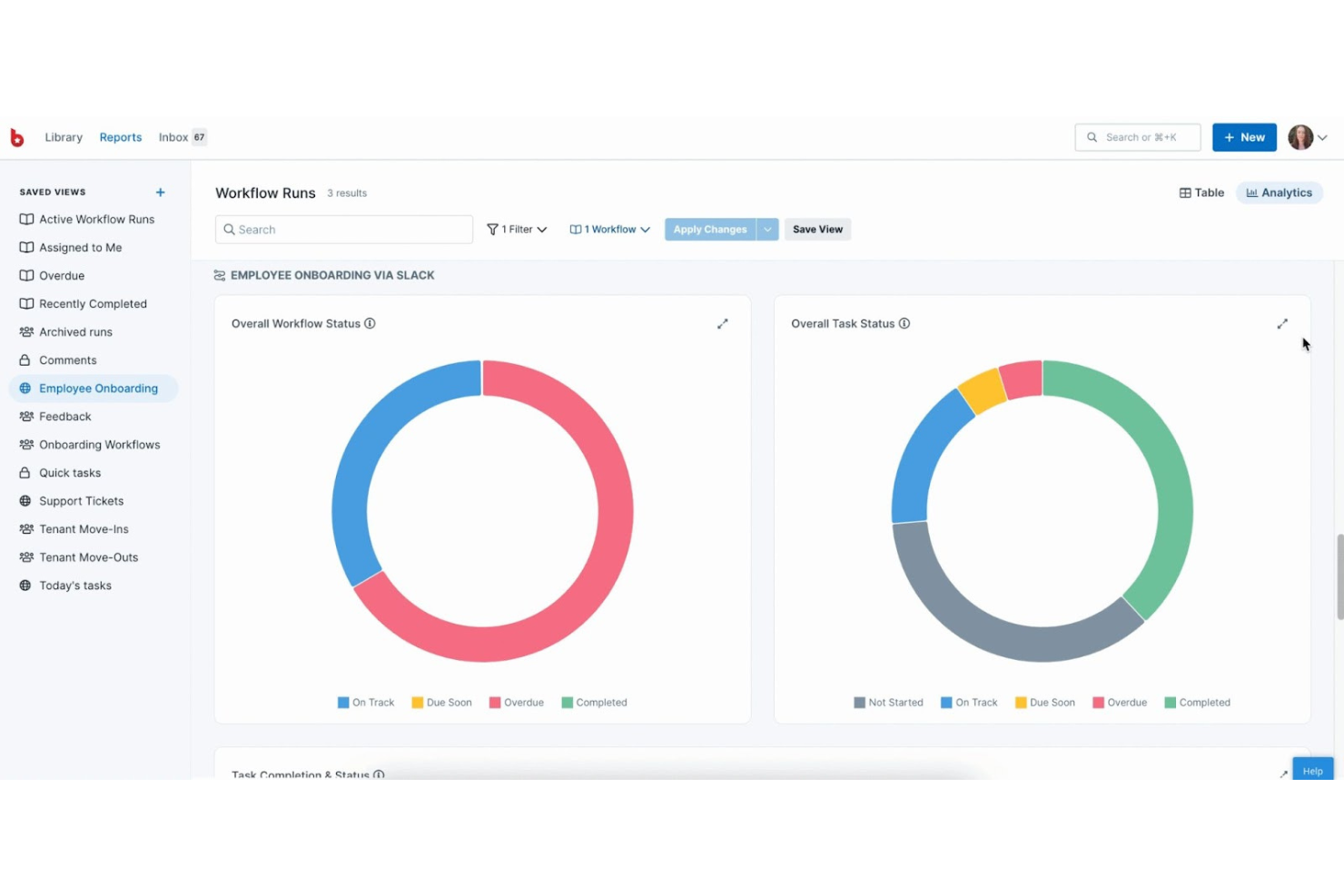Show info for Overall Workflow Status
The image size is (1344, 896).
(370, 323)
